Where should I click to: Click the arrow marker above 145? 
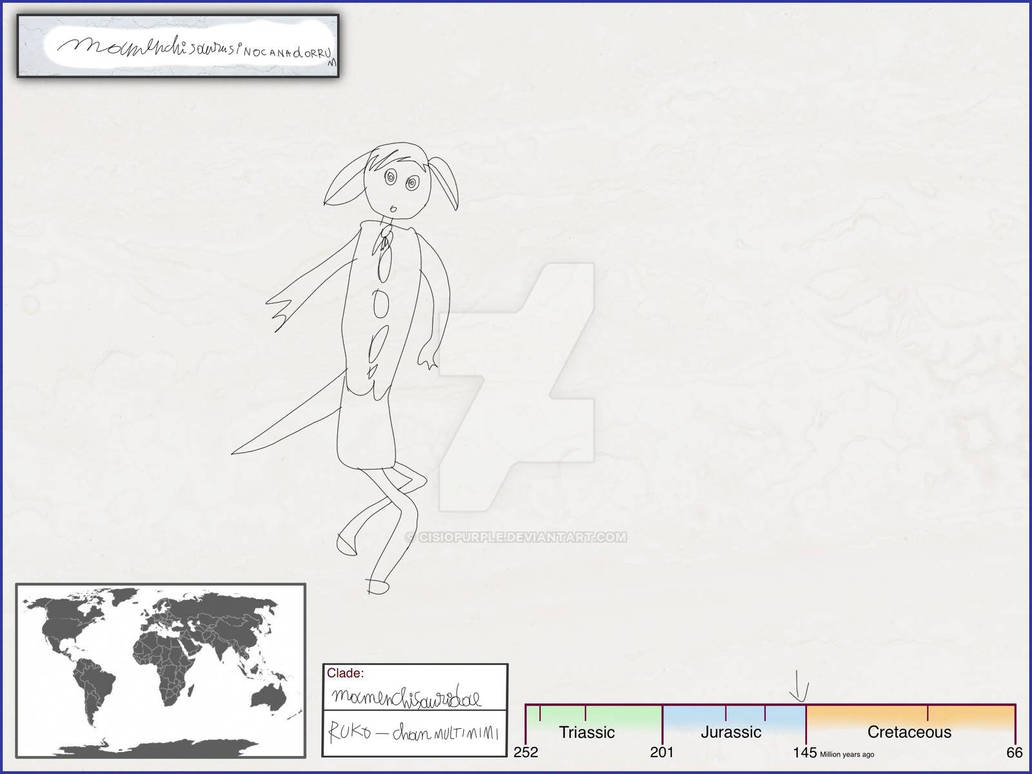(798, 686)
